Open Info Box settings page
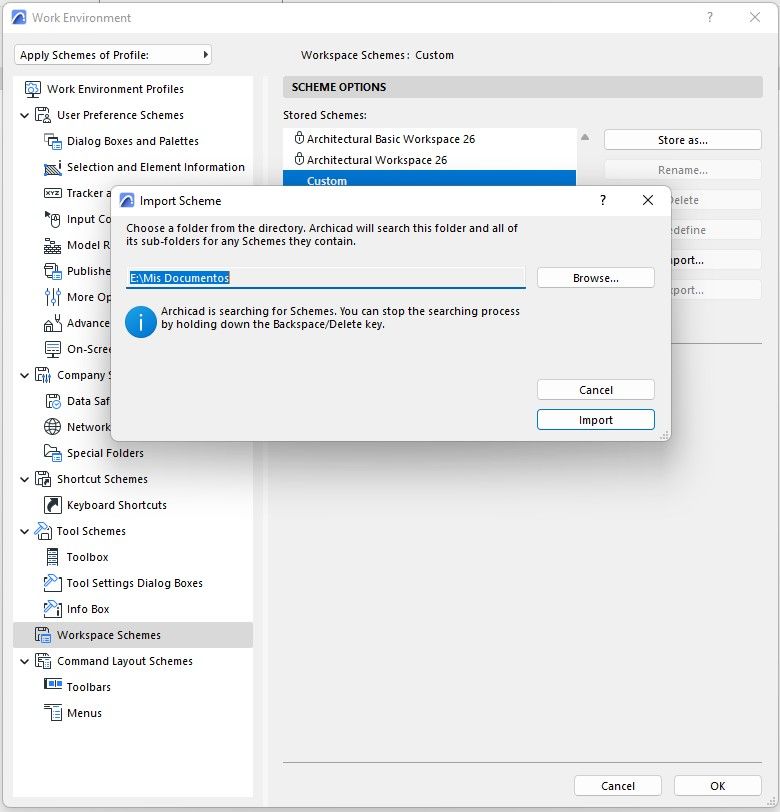Screen dimensions: 780x812 click(88, 609)
